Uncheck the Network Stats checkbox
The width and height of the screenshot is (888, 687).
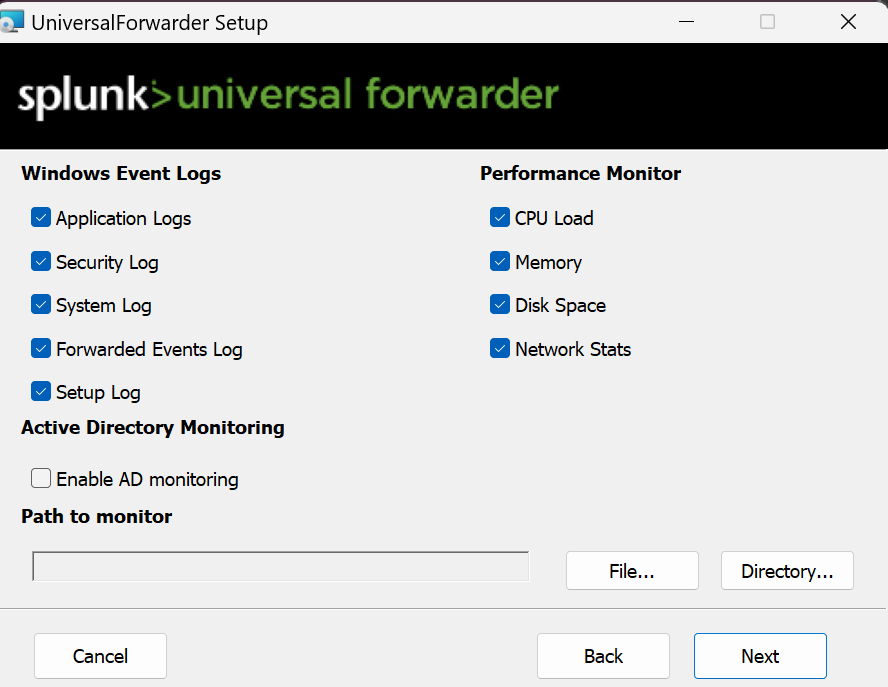[500, 348]
